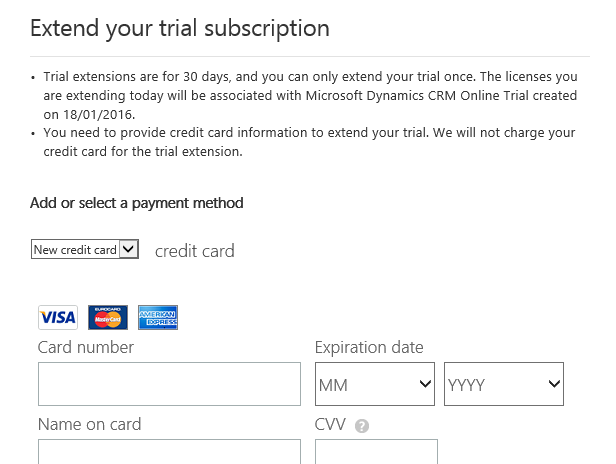This screenshot has width=616, height=464.
Task: Open the New credit card payment dropdown
Action: tap(85, 250)
